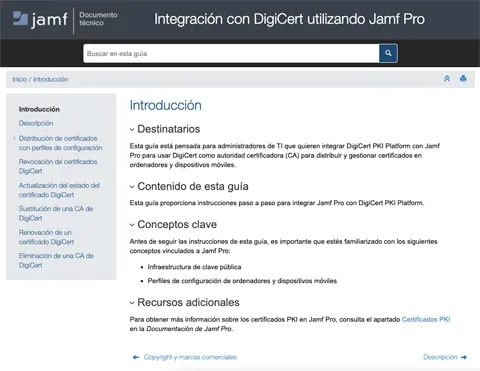Click the magnifying glass search button
Screen dimensions: 480x371
tap(388, 53)
